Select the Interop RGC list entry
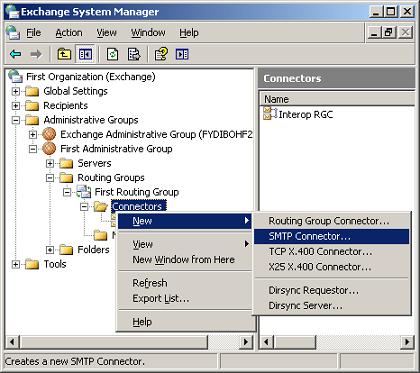The image size is (420, 373). pos(305,114)
